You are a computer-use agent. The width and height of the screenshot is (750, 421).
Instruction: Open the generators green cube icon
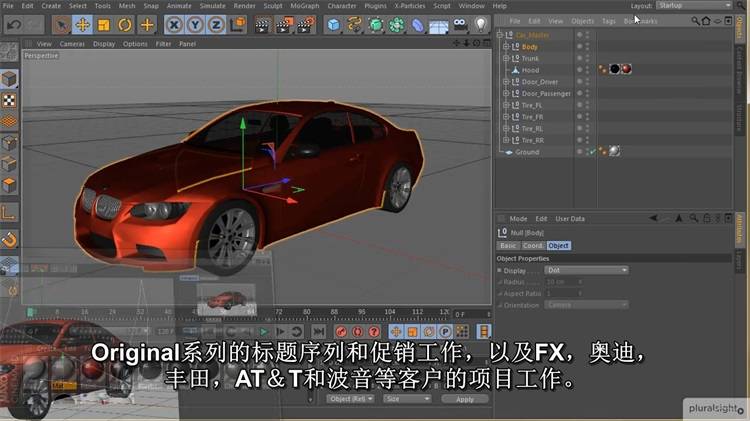tap(376, 24)
